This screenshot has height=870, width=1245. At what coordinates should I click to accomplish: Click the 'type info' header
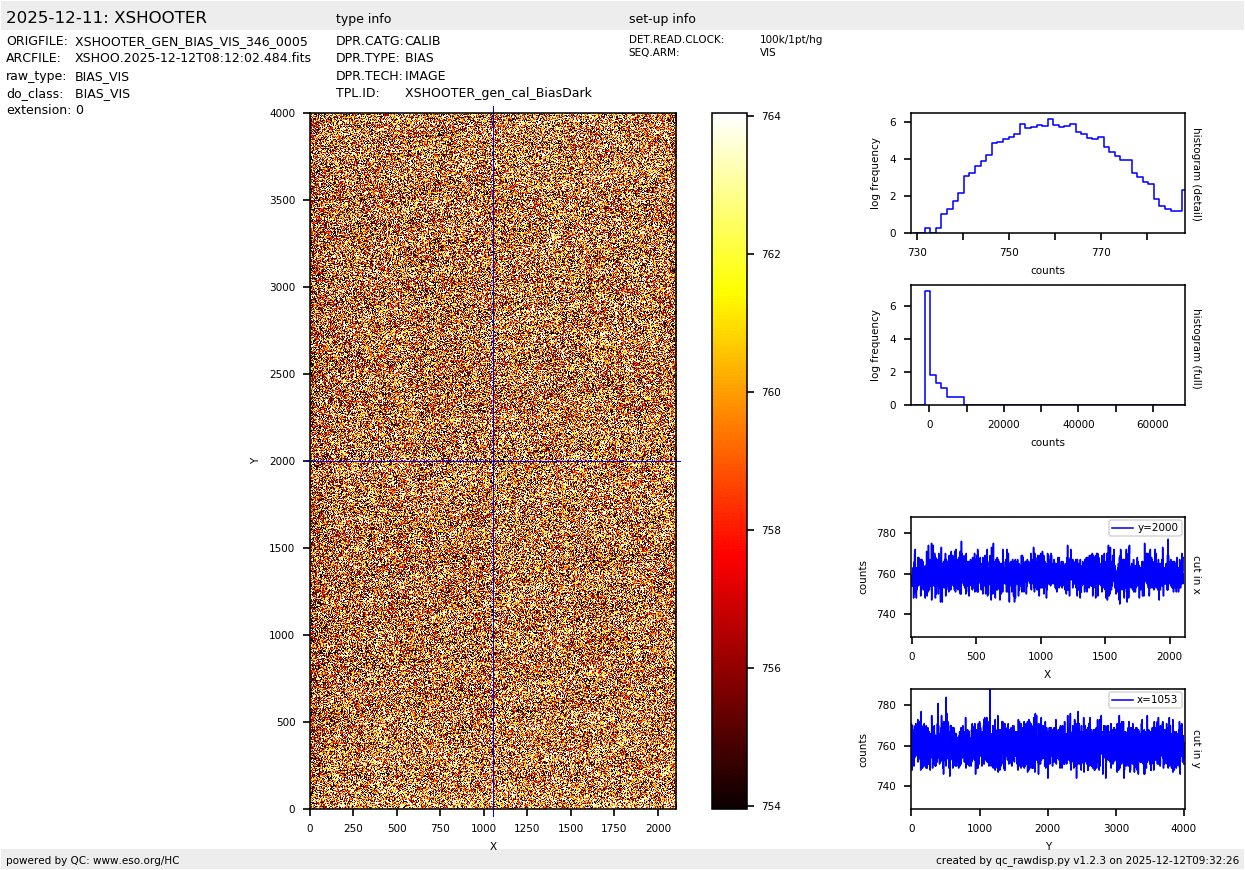click(363, 19)
